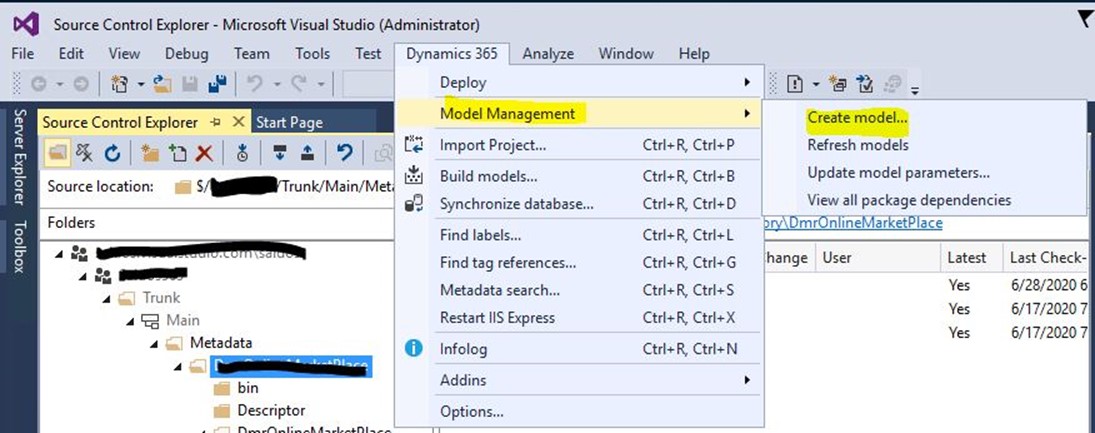Click the red Delete X icon
Screen dimensions: 1095x433
[x=204, y=153]
